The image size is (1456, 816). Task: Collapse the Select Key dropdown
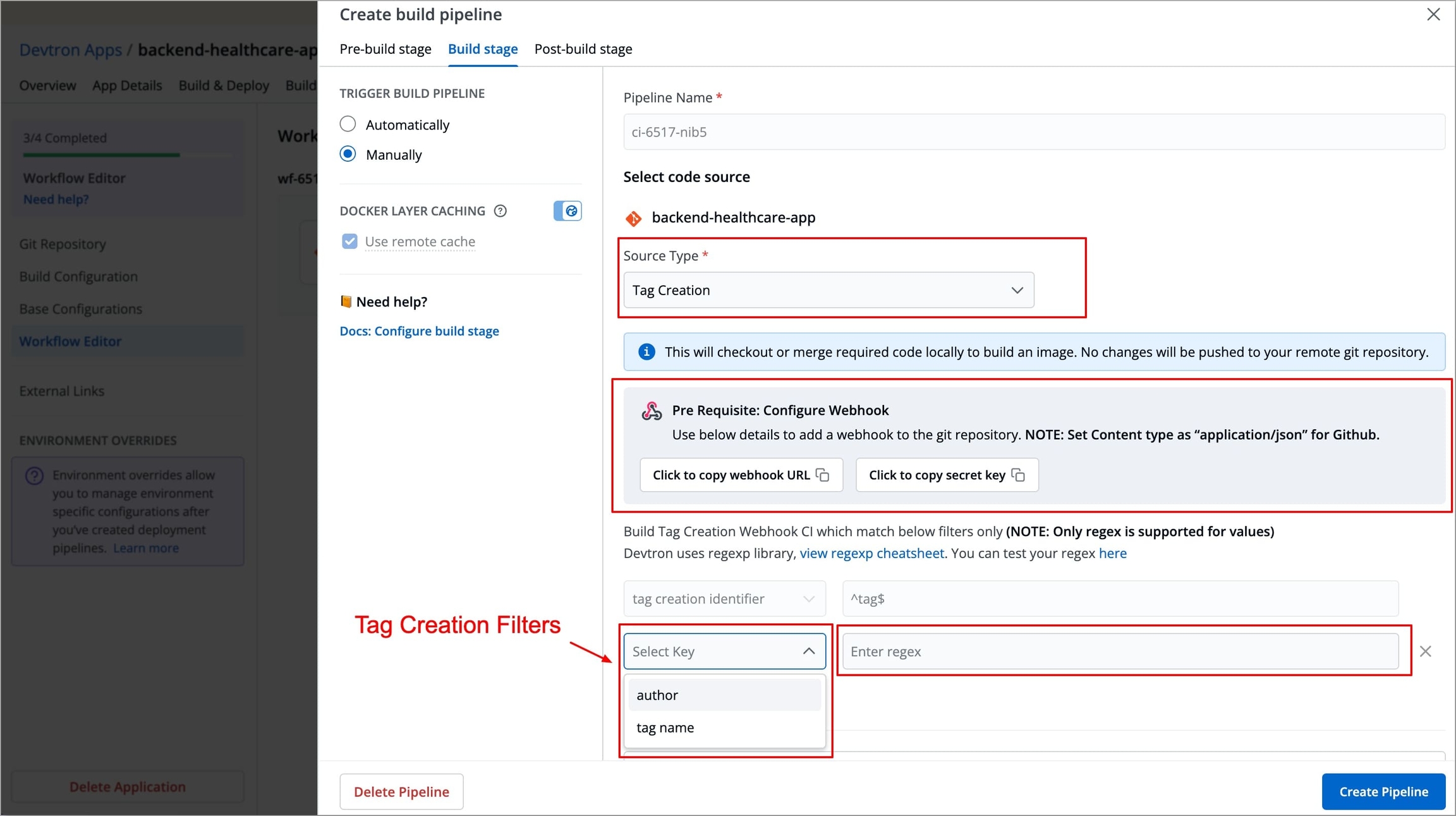(x=808, y=652)
